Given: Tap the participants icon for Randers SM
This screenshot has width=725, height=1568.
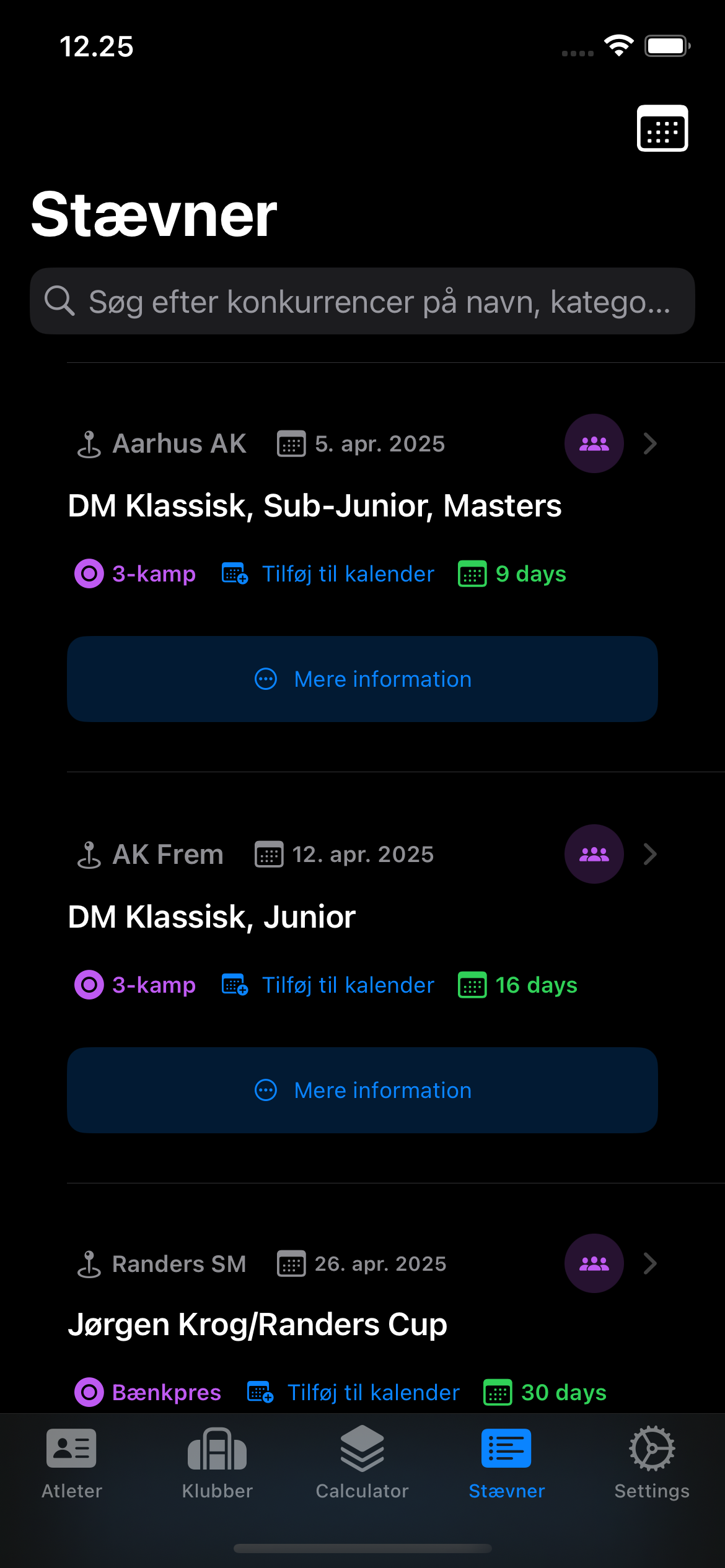Looking at the screenshot, I should tap(594, 1263).
